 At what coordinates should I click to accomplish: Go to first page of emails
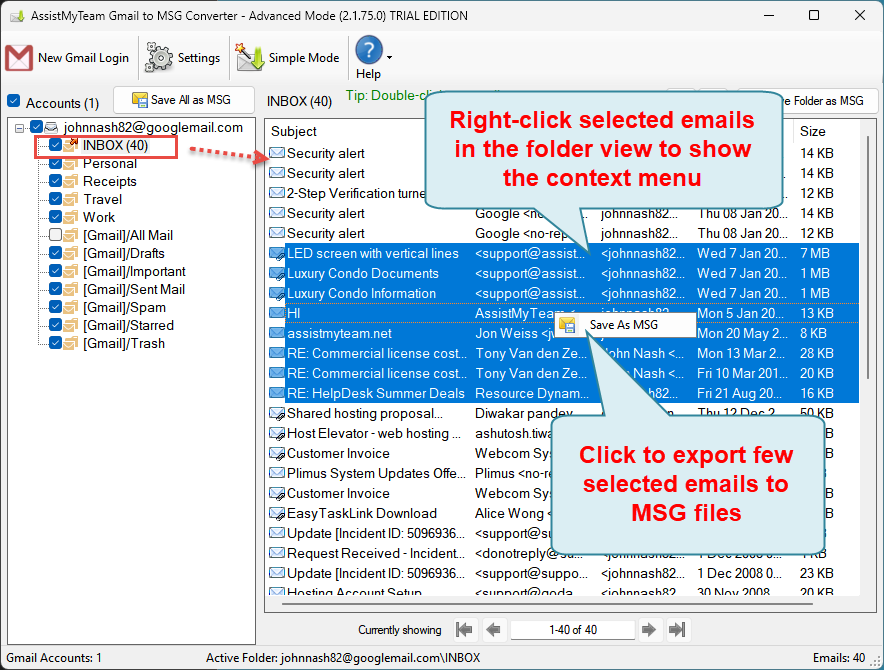pyautogui.click(x=465, y=629)
